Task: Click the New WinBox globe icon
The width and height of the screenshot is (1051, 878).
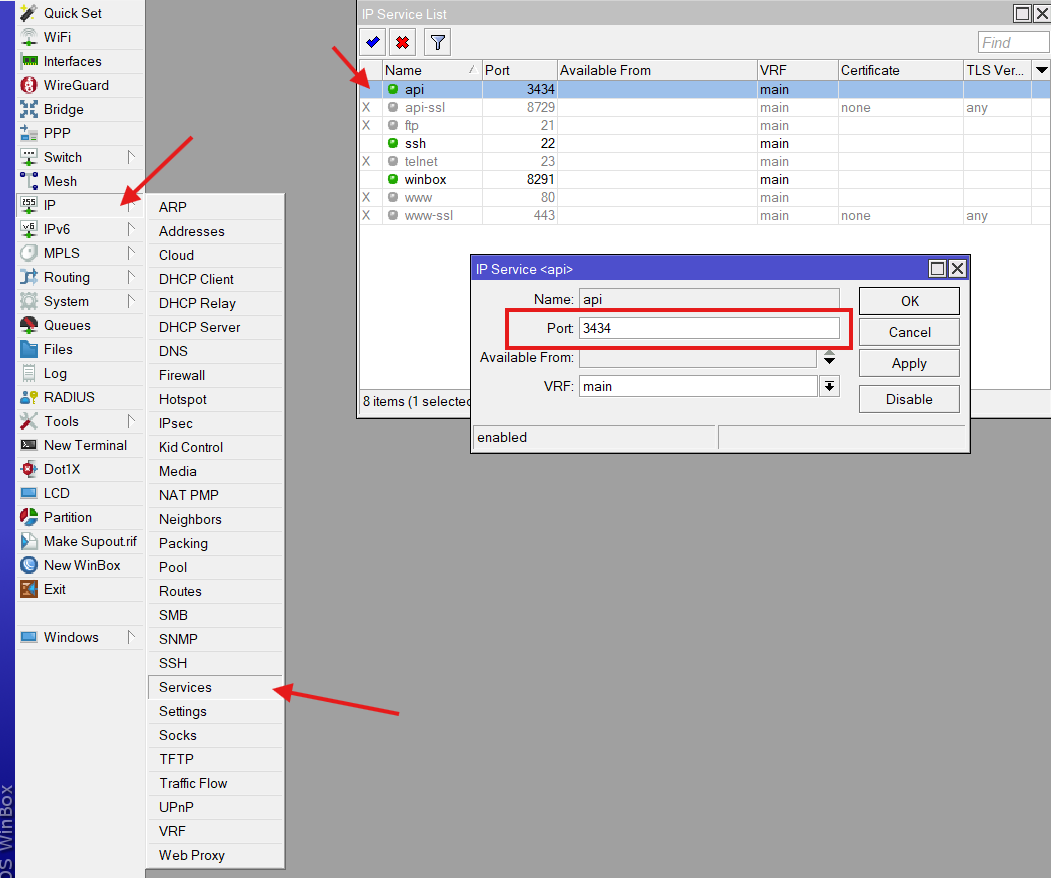Action: pyautogui.click(x=29, y=565)
